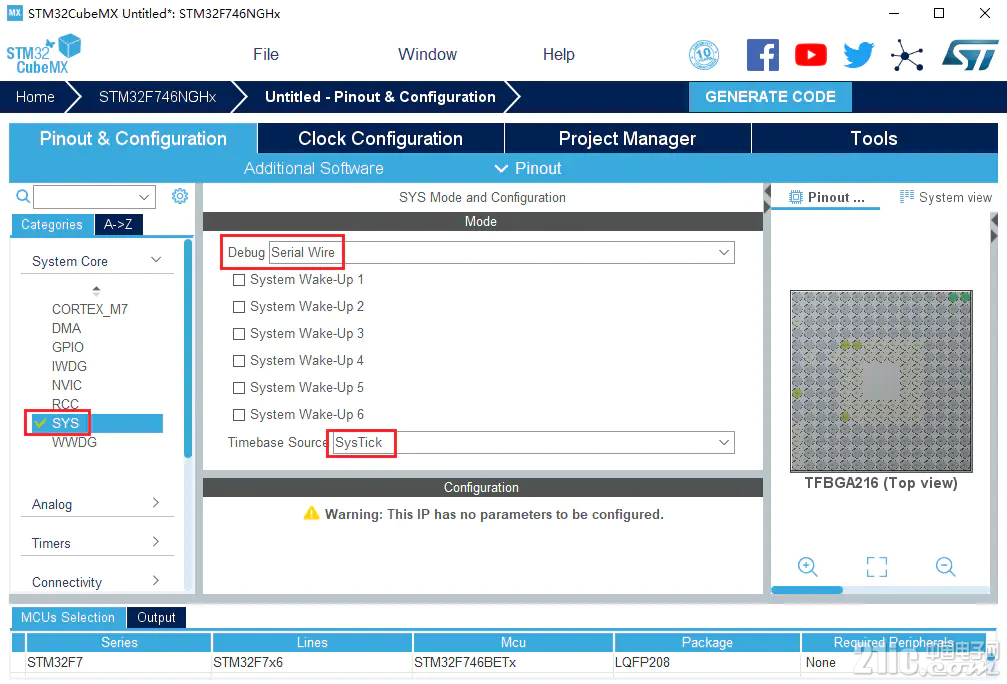Fit the chip view to the window
The image size is (1007, 684).
pos(877,566)
